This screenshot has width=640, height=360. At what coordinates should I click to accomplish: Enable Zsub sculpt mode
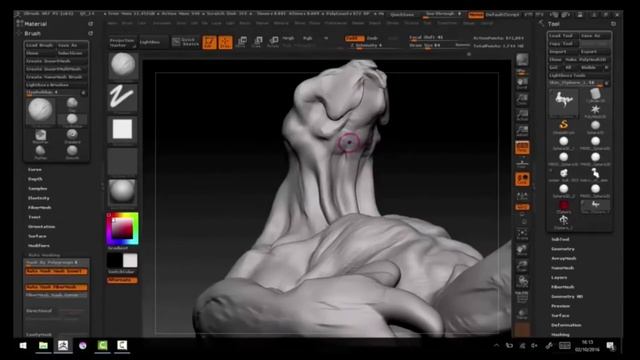click(x=372, y=38)
